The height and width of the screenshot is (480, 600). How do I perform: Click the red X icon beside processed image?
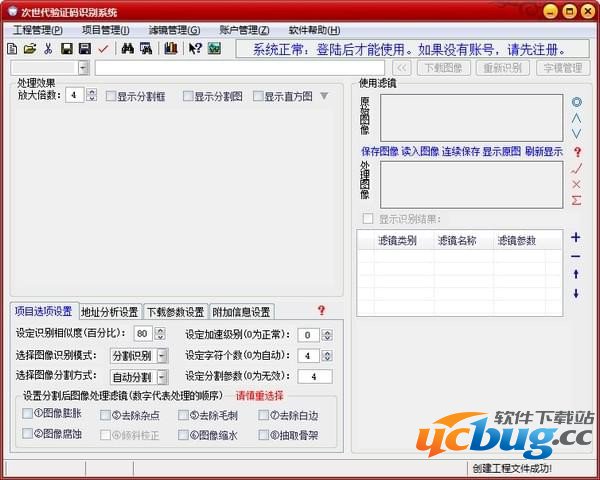click(576, 184)
